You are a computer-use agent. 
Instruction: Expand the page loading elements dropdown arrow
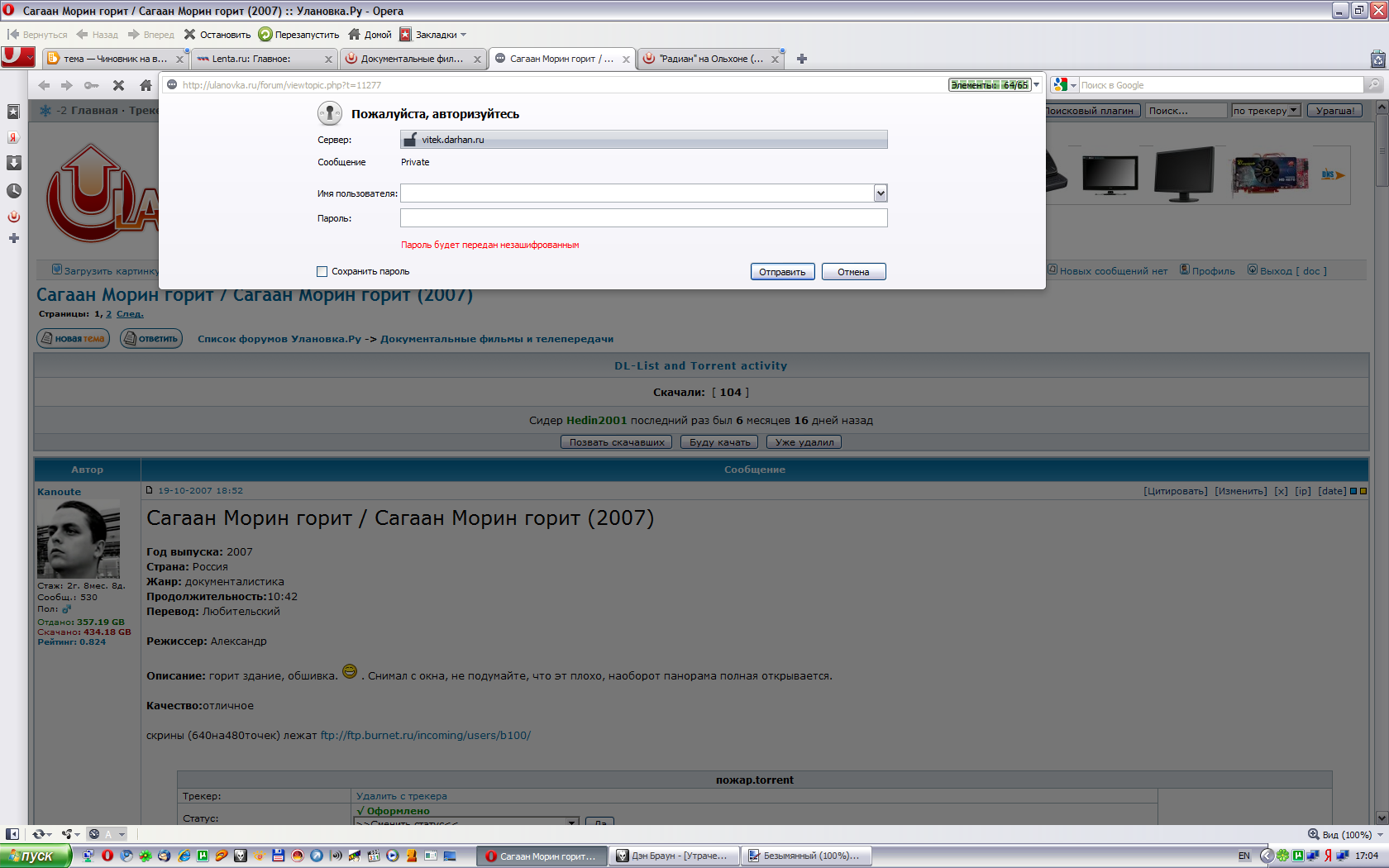pyautogui.click(x=1037, y=85)
